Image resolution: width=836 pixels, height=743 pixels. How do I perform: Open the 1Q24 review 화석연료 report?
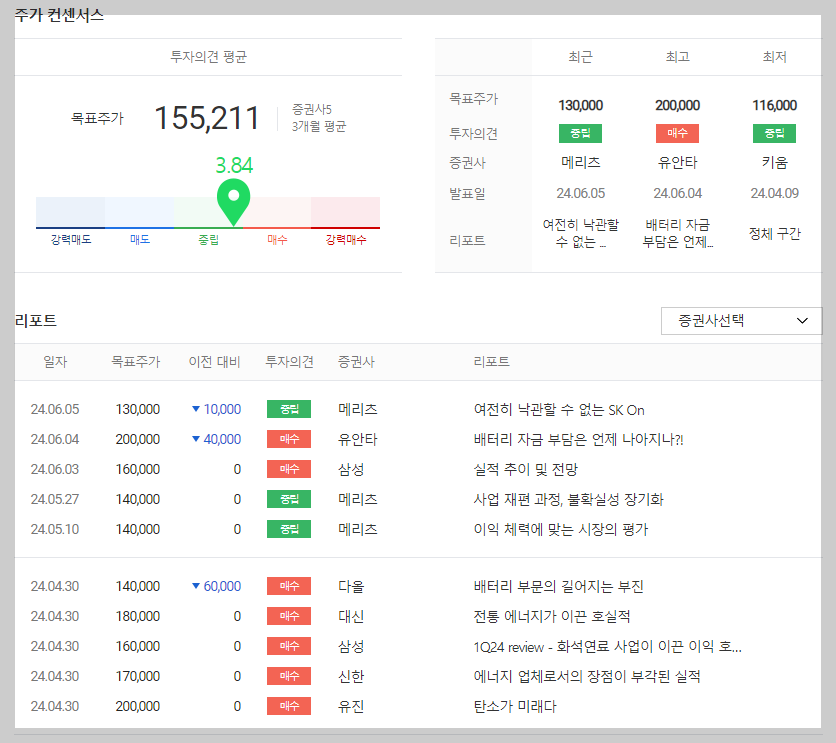[x=607, y=647]
